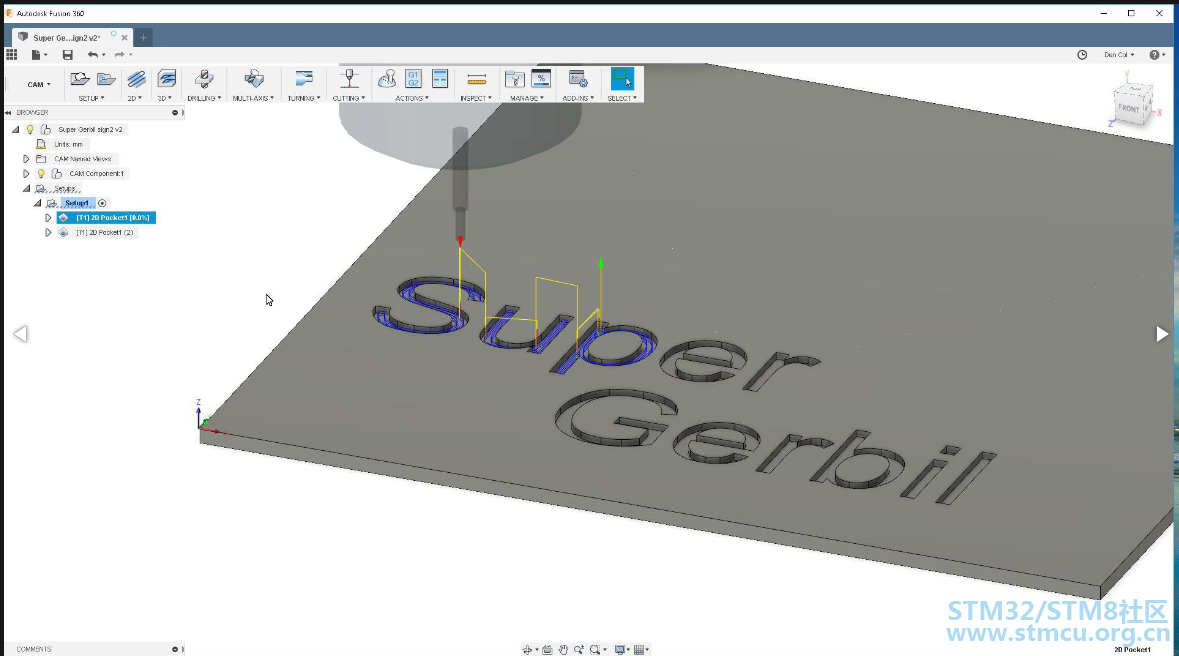The height and width of the screenshot is (656, 1179).
Task: Click the Look At navigation tool
Action: pos(547,649)
